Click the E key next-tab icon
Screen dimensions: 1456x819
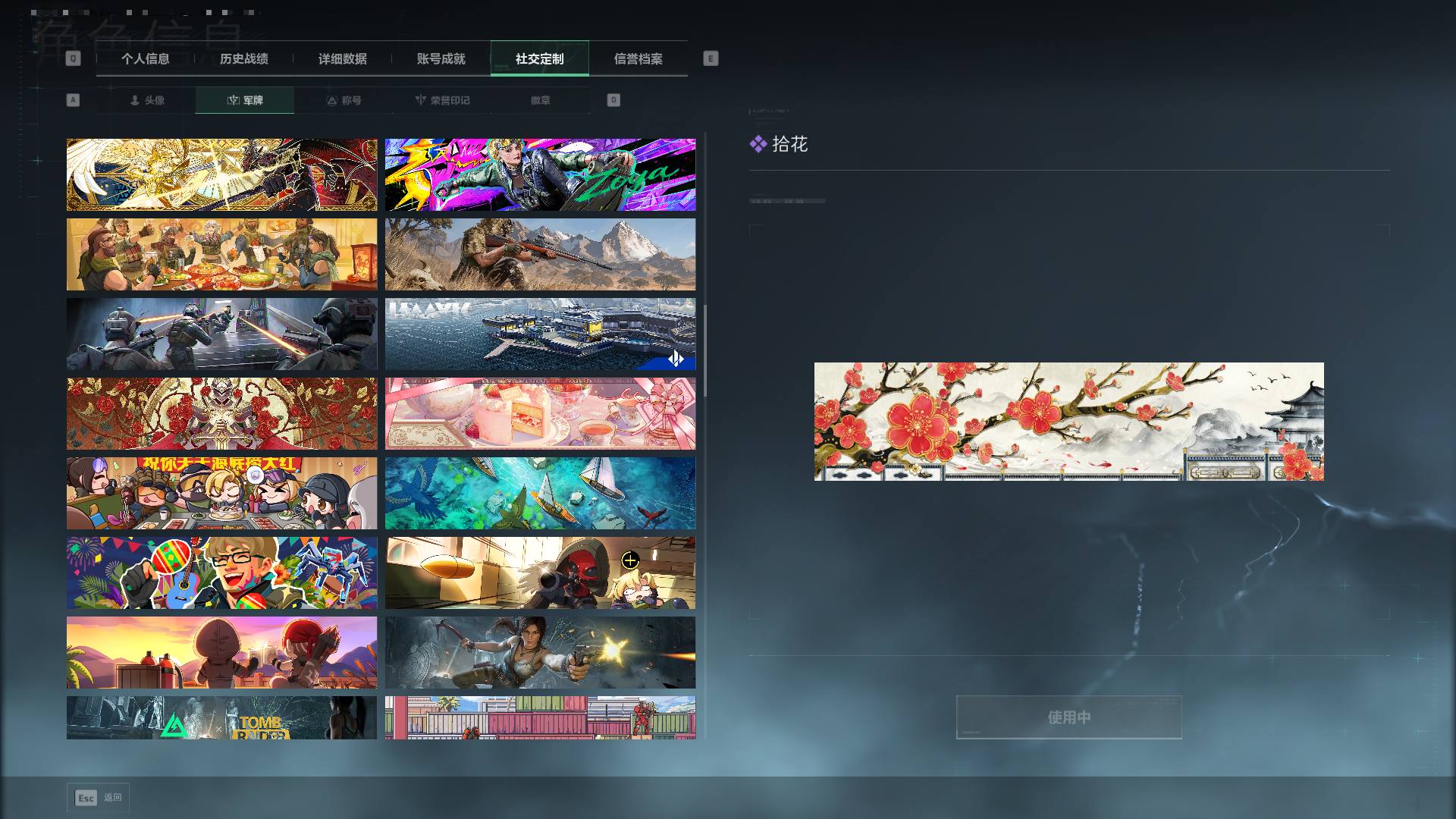711,58
